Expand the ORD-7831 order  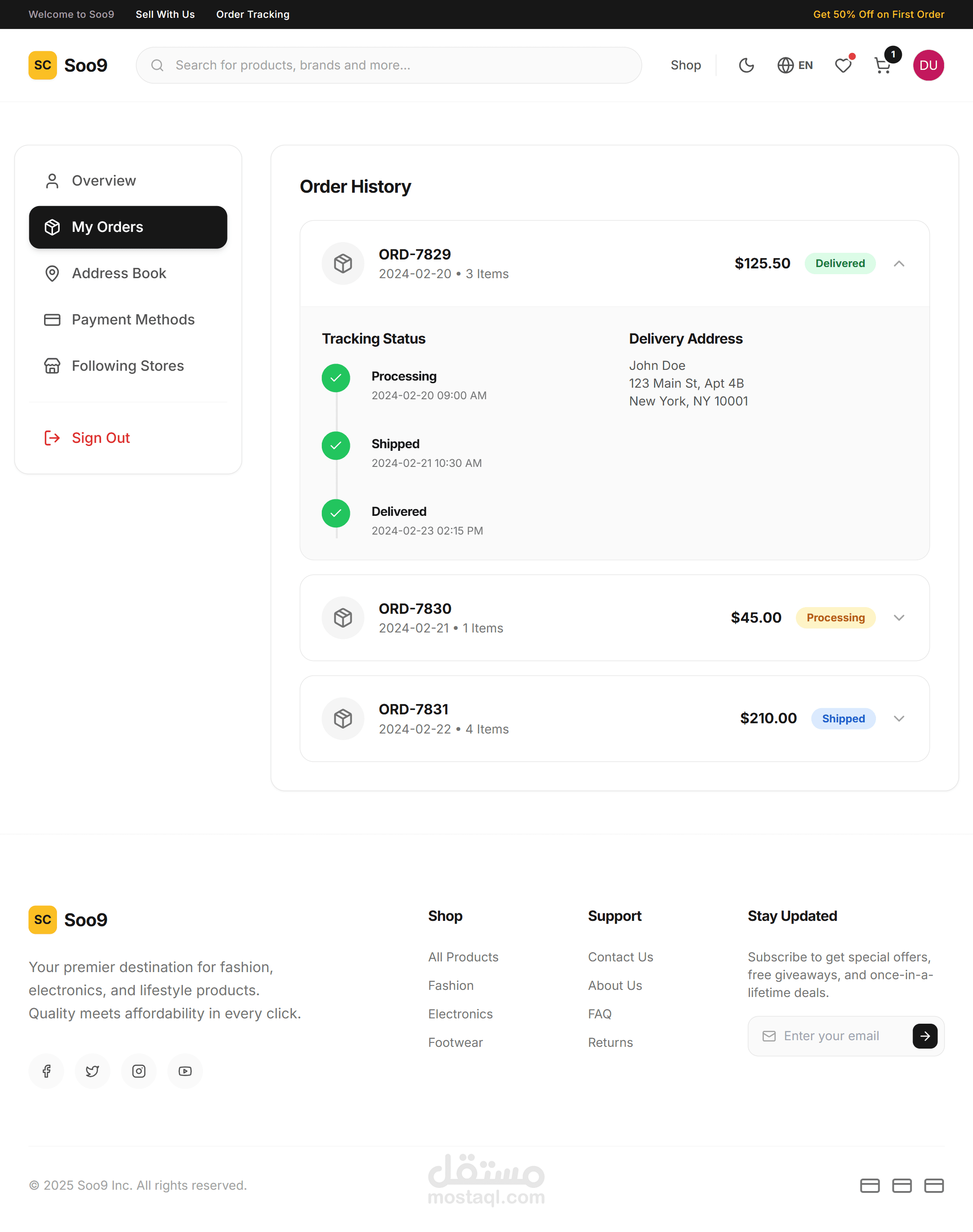(x=899, y=719)
